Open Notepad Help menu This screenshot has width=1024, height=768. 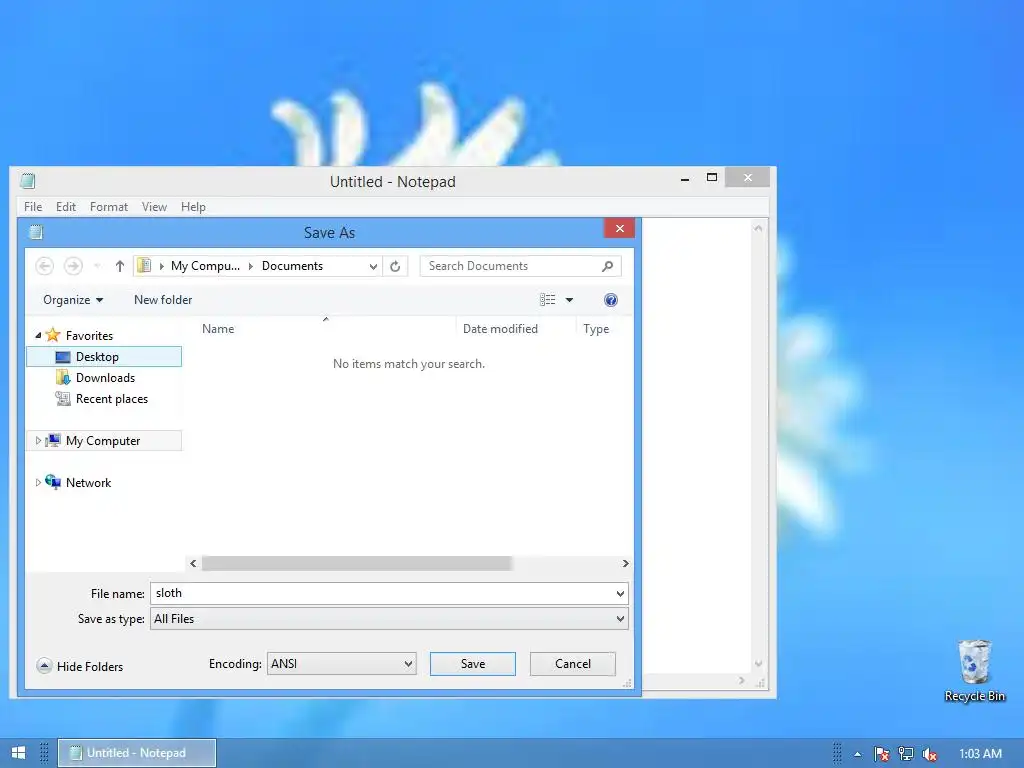click(193, 206)
